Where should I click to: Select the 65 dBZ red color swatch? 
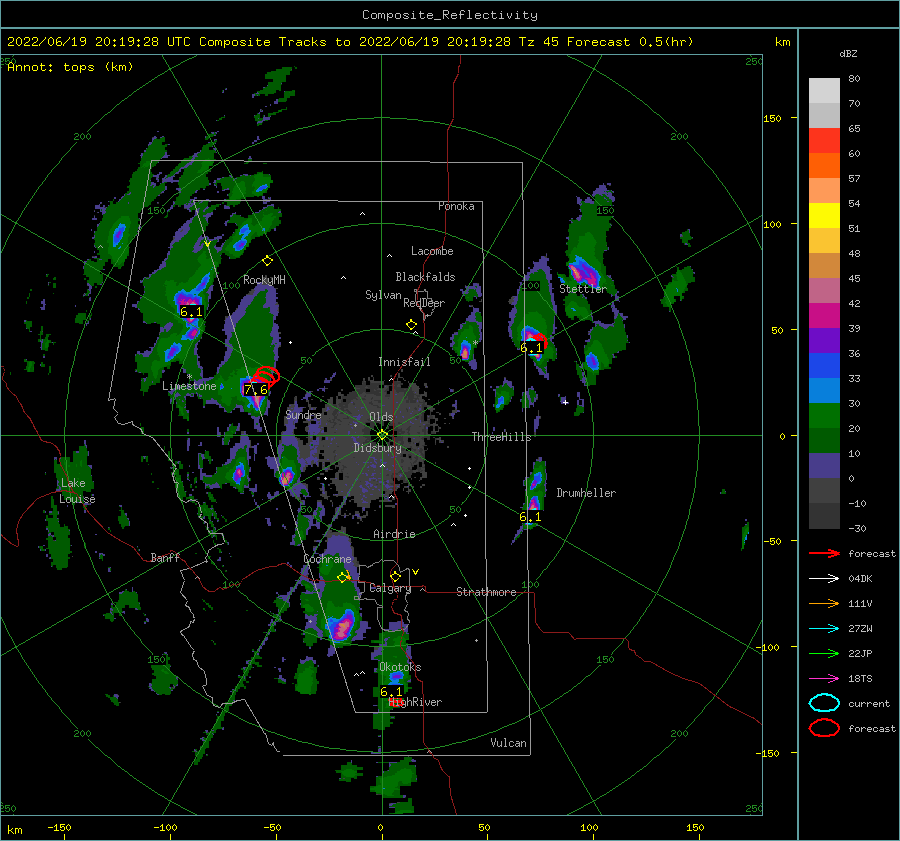824,140
